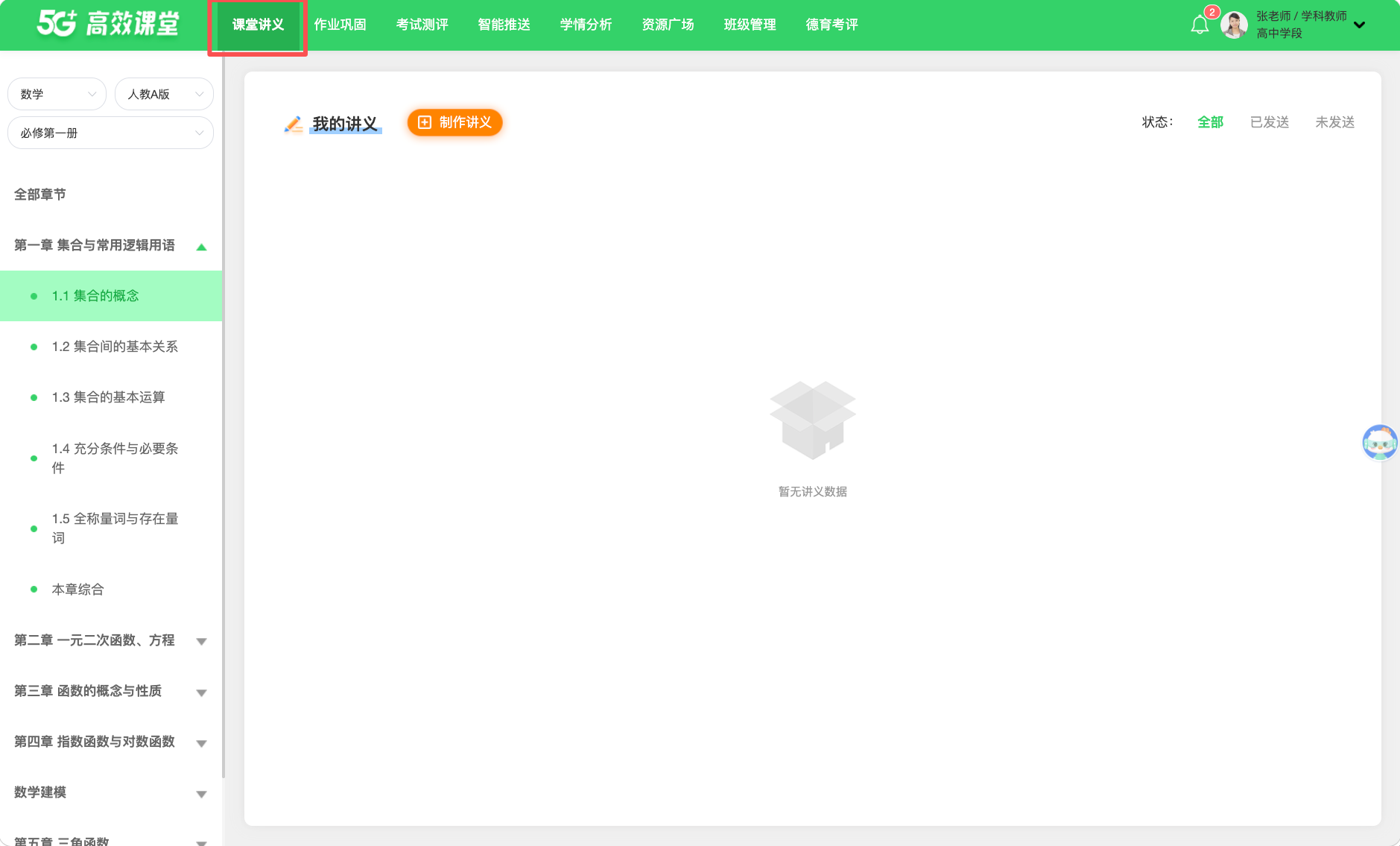The image size is (1400, 846).
Task: Click the pencil icon beside 我的讲义
Action: point(294,124)
